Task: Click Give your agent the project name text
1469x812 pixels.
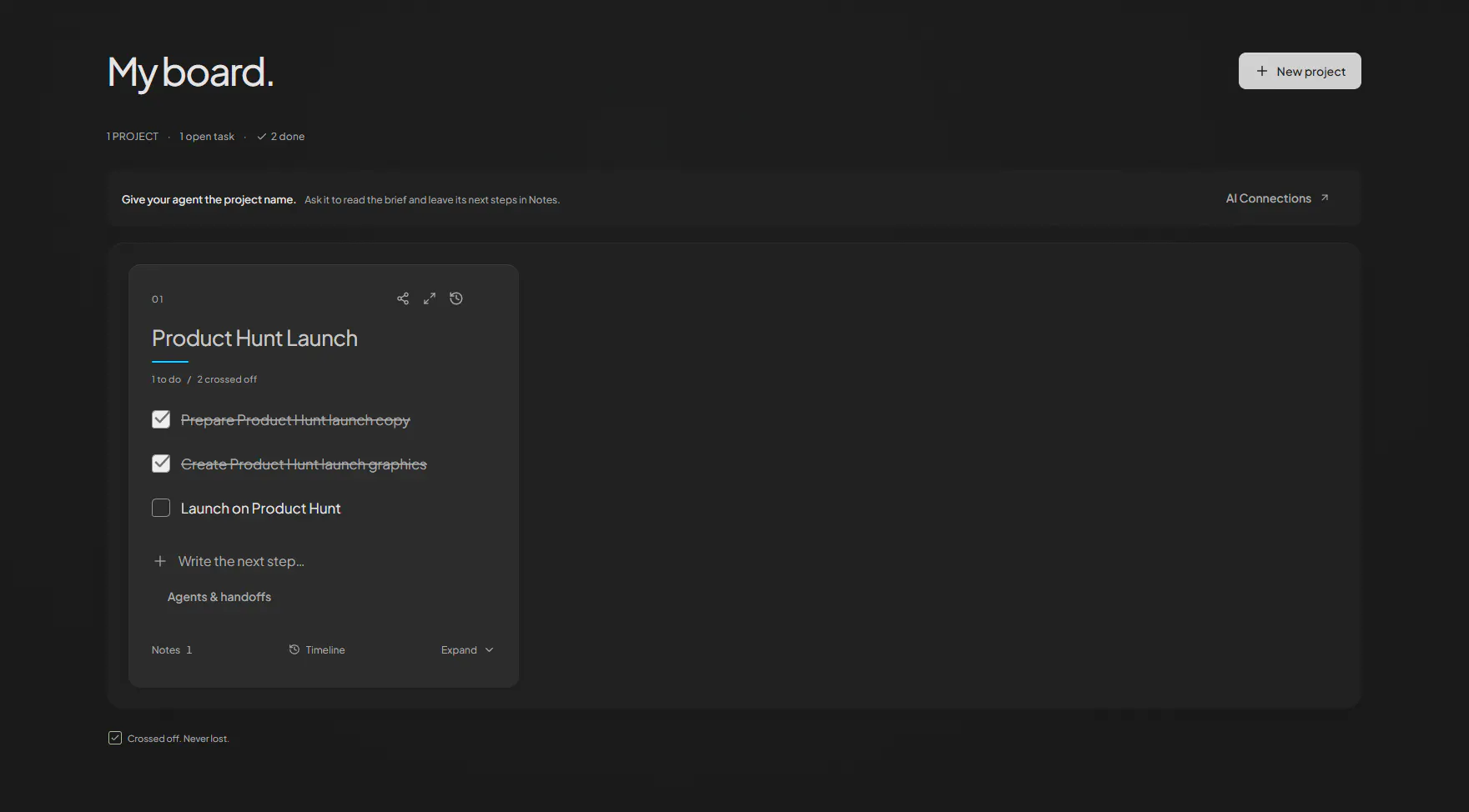Action: 209,199
